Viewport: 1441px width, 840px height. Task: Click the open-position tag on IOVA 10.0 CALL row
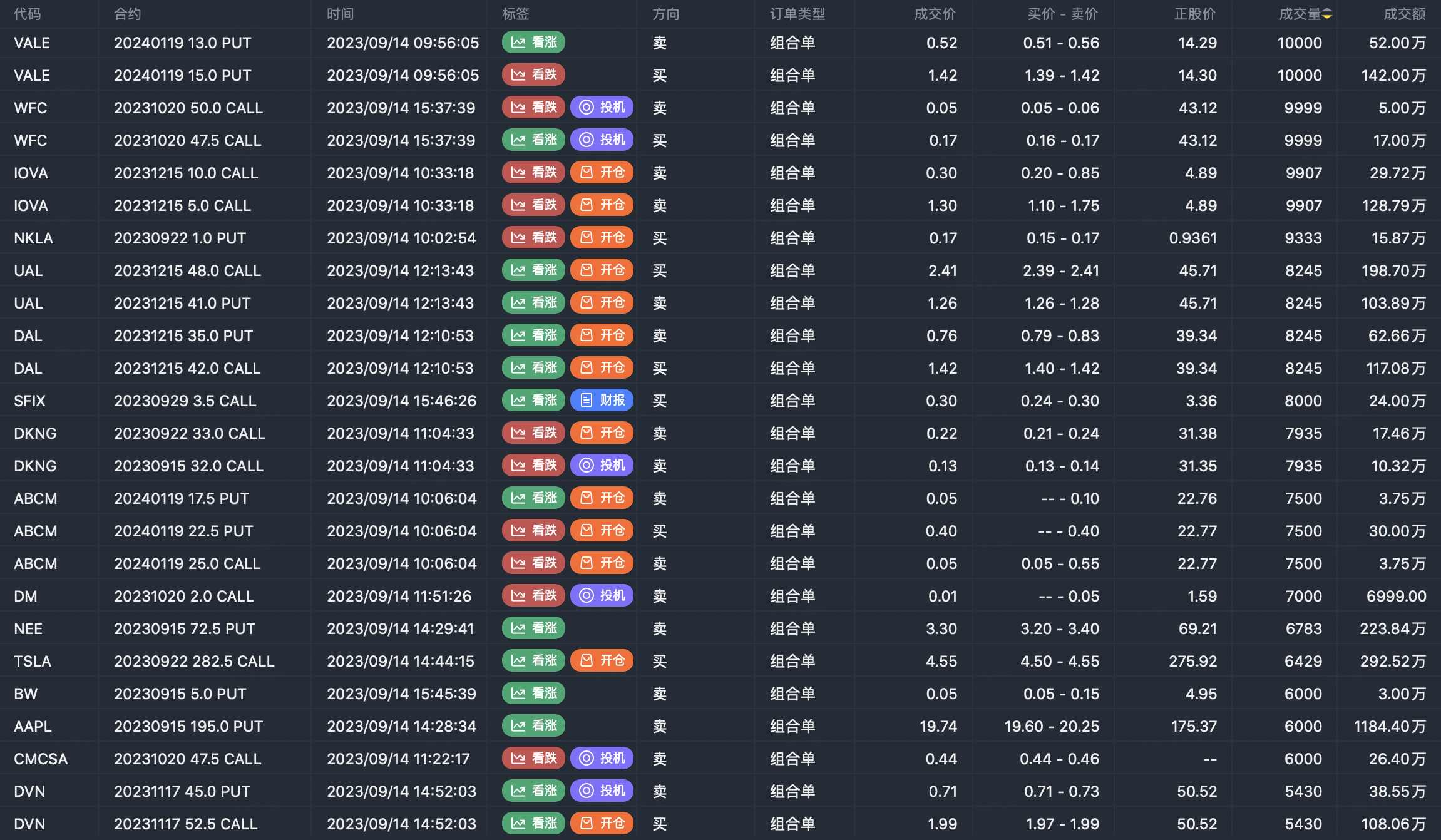[x=602, y=173]
